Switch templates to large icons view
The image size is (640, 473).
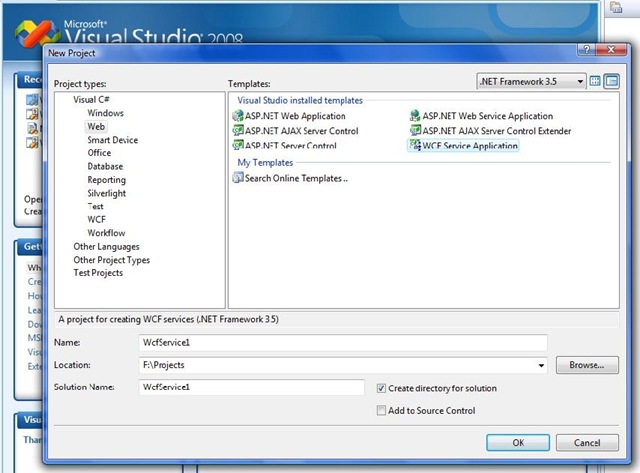pos(595,81)
